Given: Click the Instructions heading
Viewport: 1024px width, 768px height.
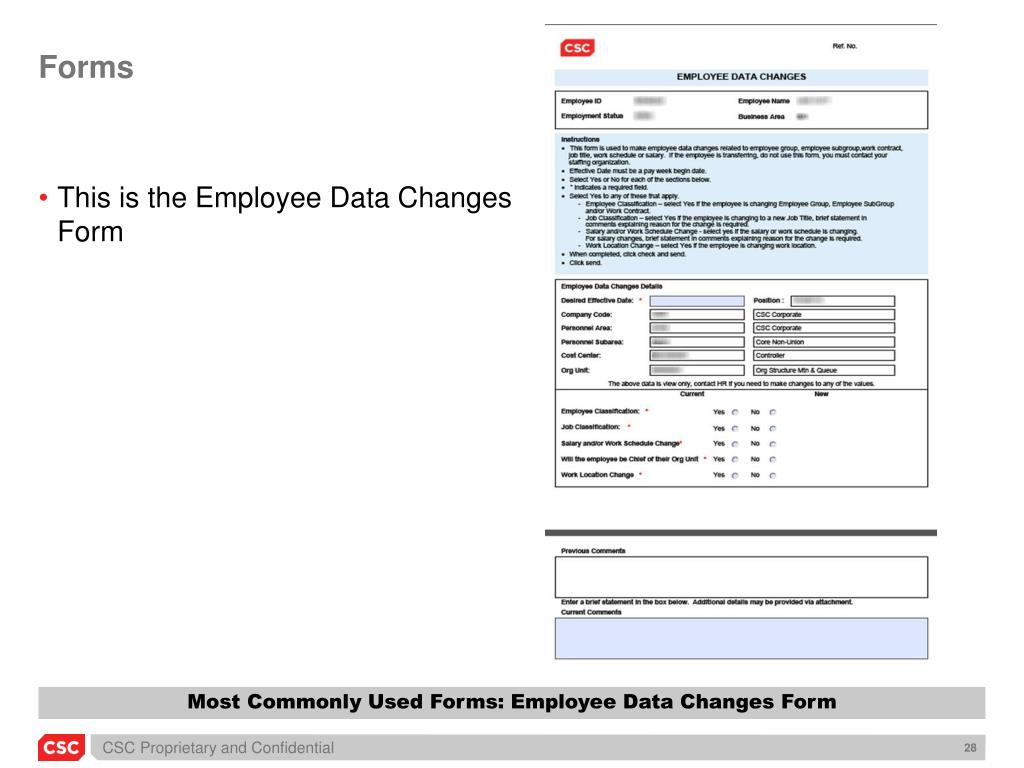Looking at the screenshot, I should coord(580,140).
